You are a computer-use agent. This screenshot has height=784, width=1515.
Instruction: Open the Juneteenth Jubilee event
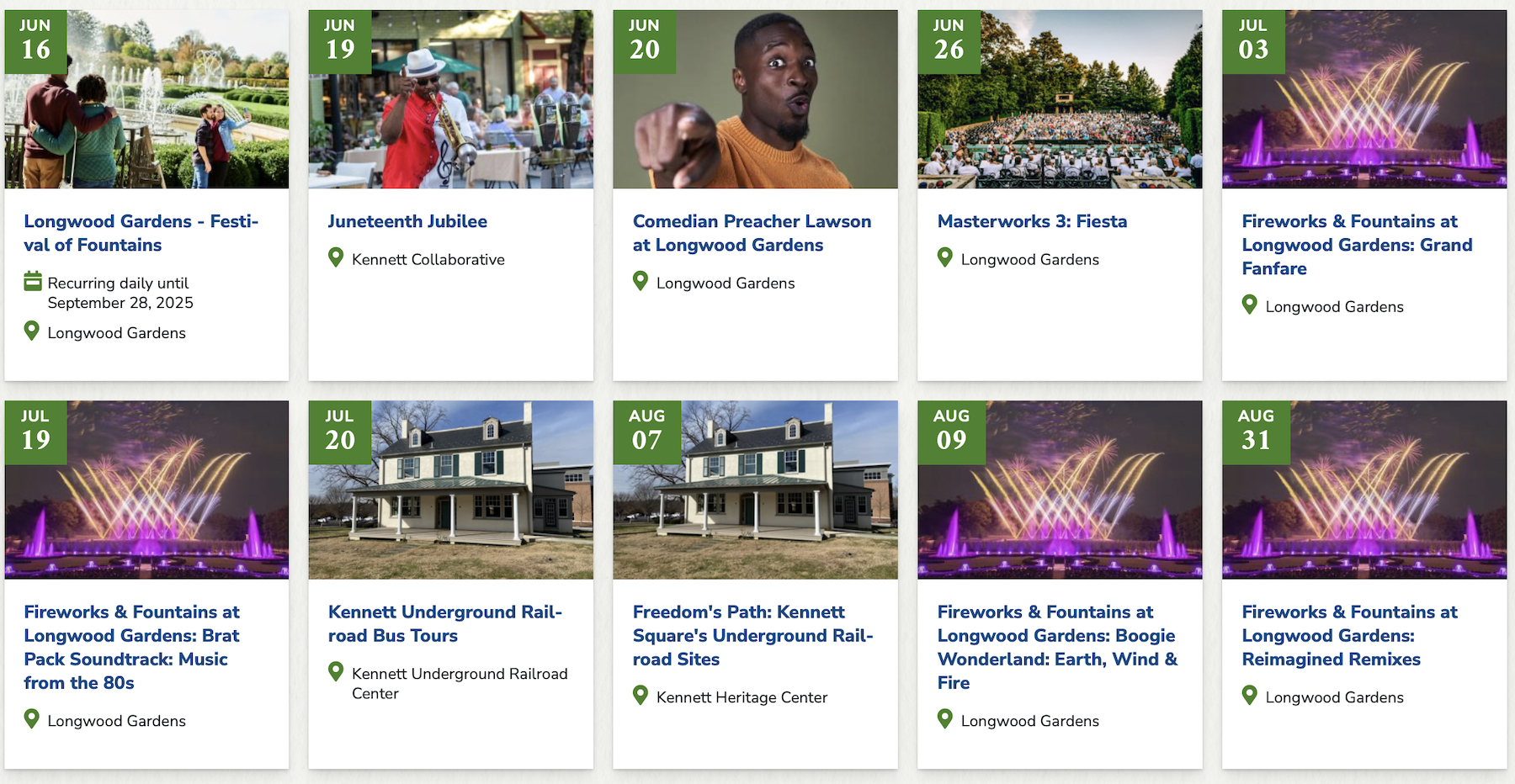pos(407,221)
